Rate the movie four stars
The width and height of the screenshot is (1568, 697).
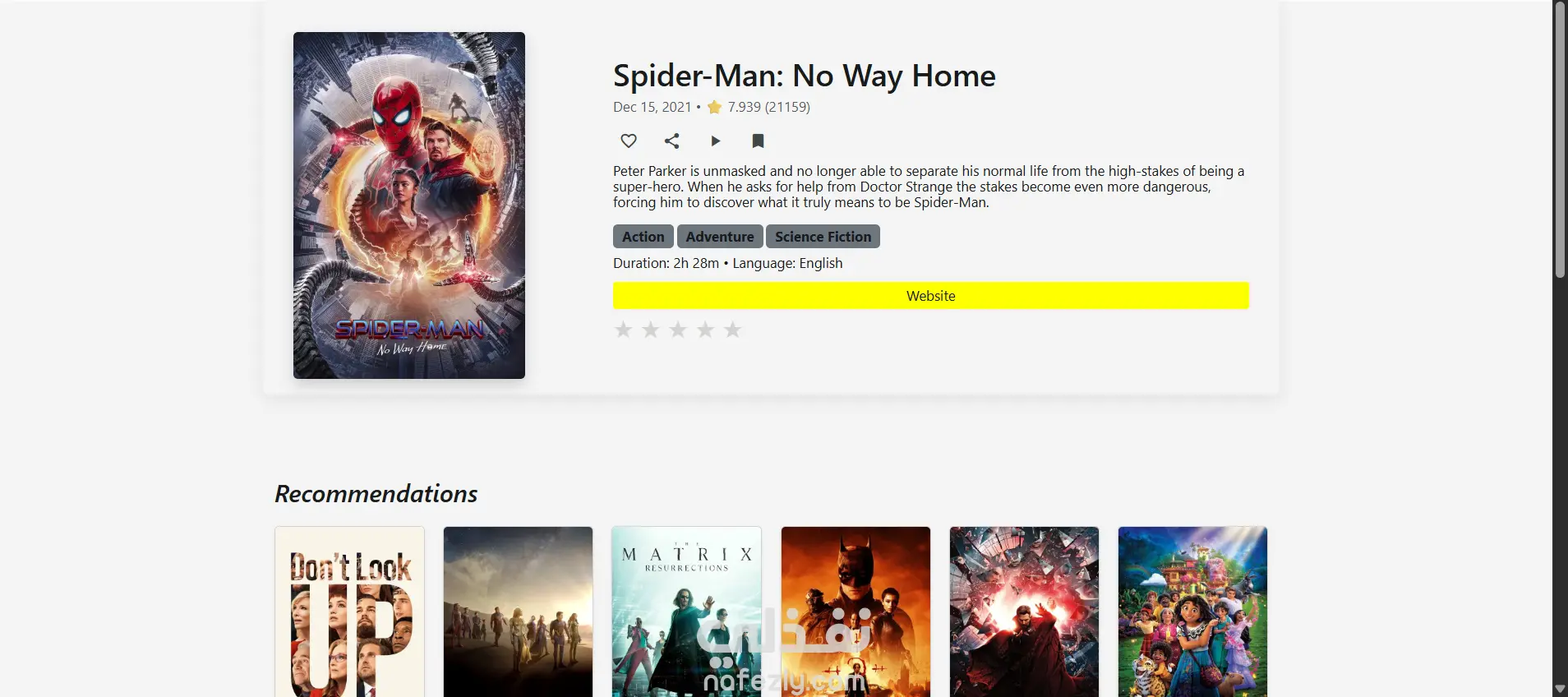705,330
